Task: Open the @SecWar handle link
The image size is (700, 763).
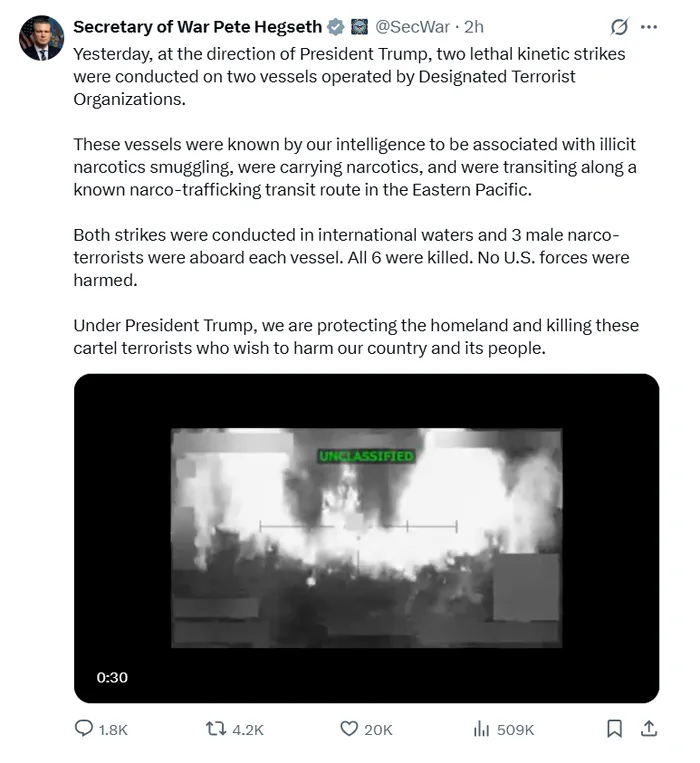Action: coord(411,27)
